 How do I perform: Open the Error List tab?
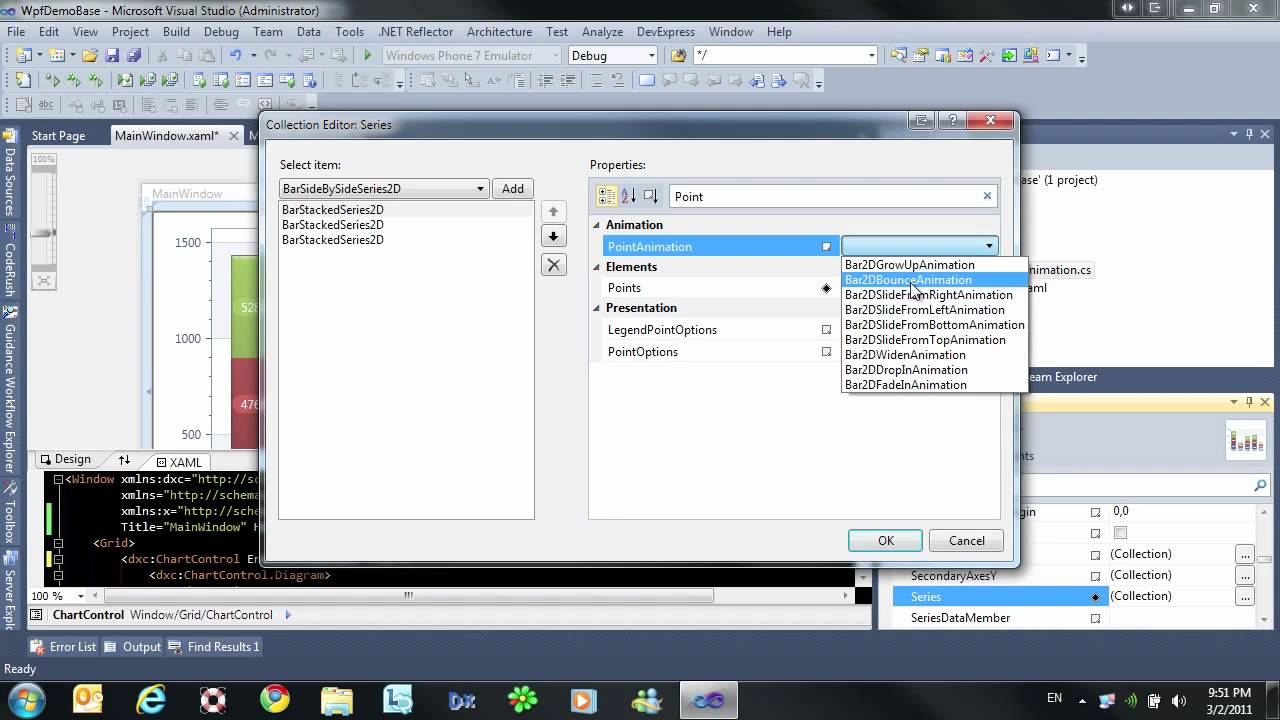[64, 647]
